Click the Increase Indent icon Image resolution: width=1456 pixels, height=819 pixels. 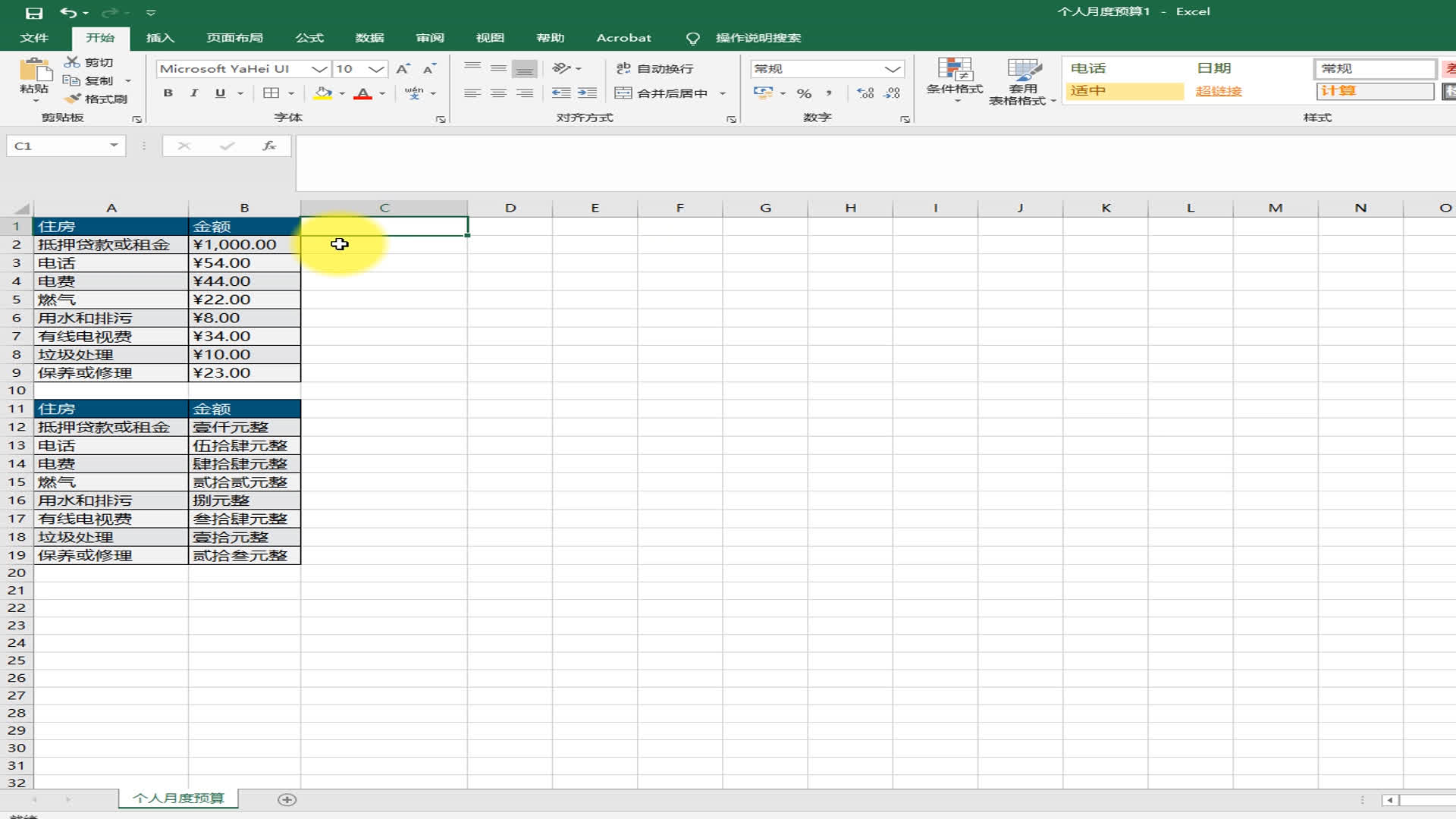click(587, 93)
